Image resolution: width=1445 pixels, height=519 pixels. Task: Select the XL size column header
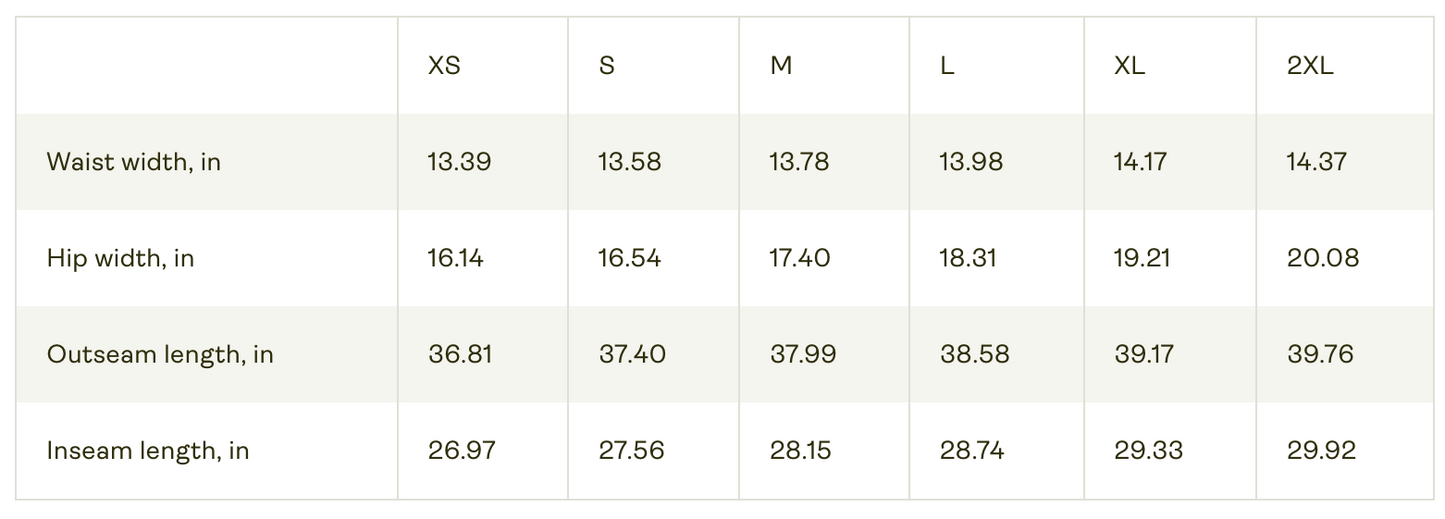(x=1130, y=66)
